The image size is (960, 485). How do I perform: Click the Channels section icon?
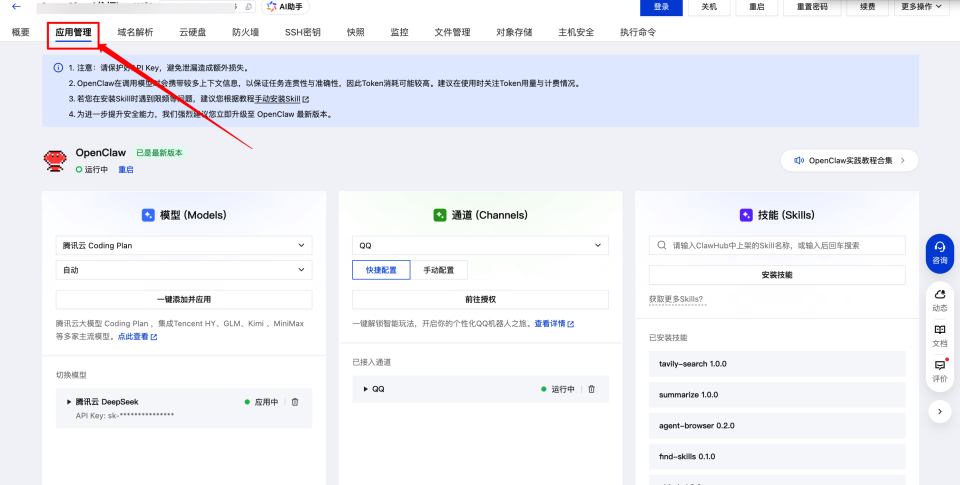[x=440, y=215]
